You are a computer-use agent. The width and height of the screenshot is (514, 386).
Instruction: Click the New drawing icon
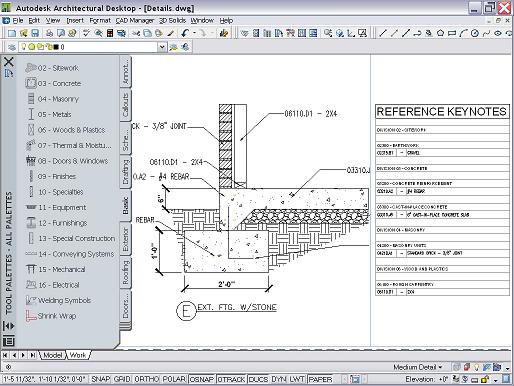[12, 33]
